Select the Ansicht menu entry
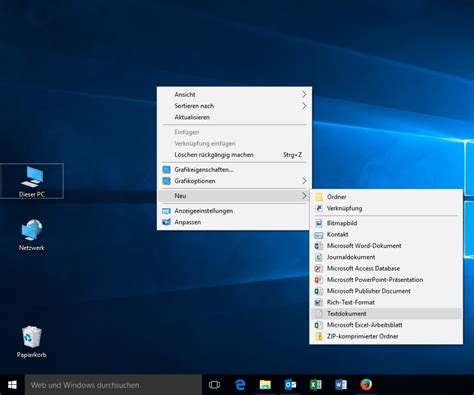474x395 pixels. [234, 95]
